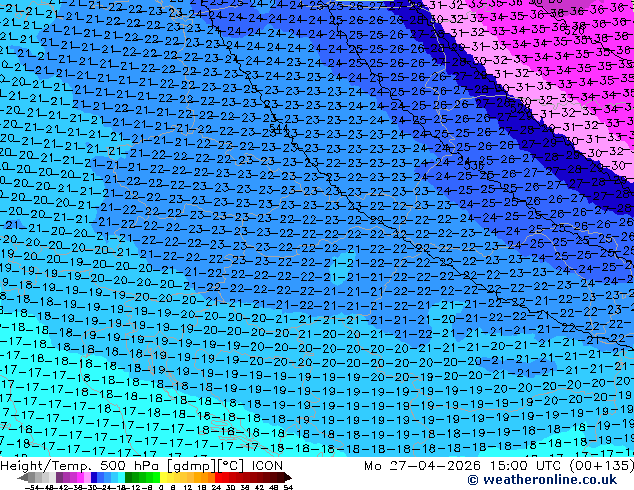Click the 520 height contour label
The height and width of the screenshot is (490, 634).
point(575,31)
